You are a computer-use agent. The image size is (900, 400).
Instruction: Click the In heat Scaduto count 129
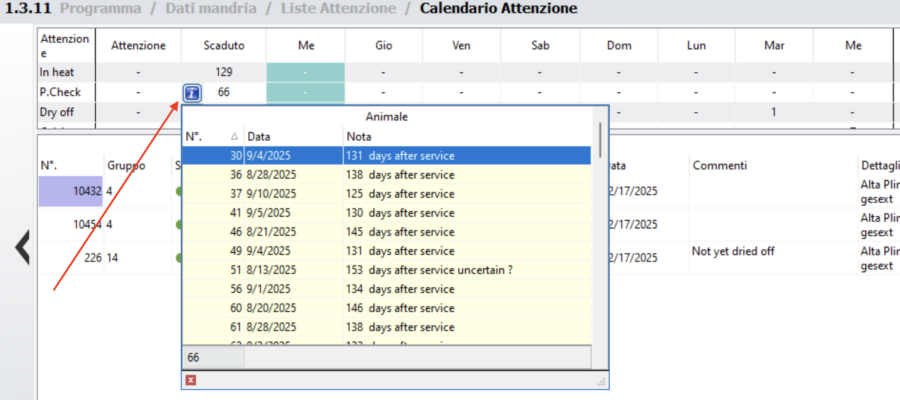point(223,73)
